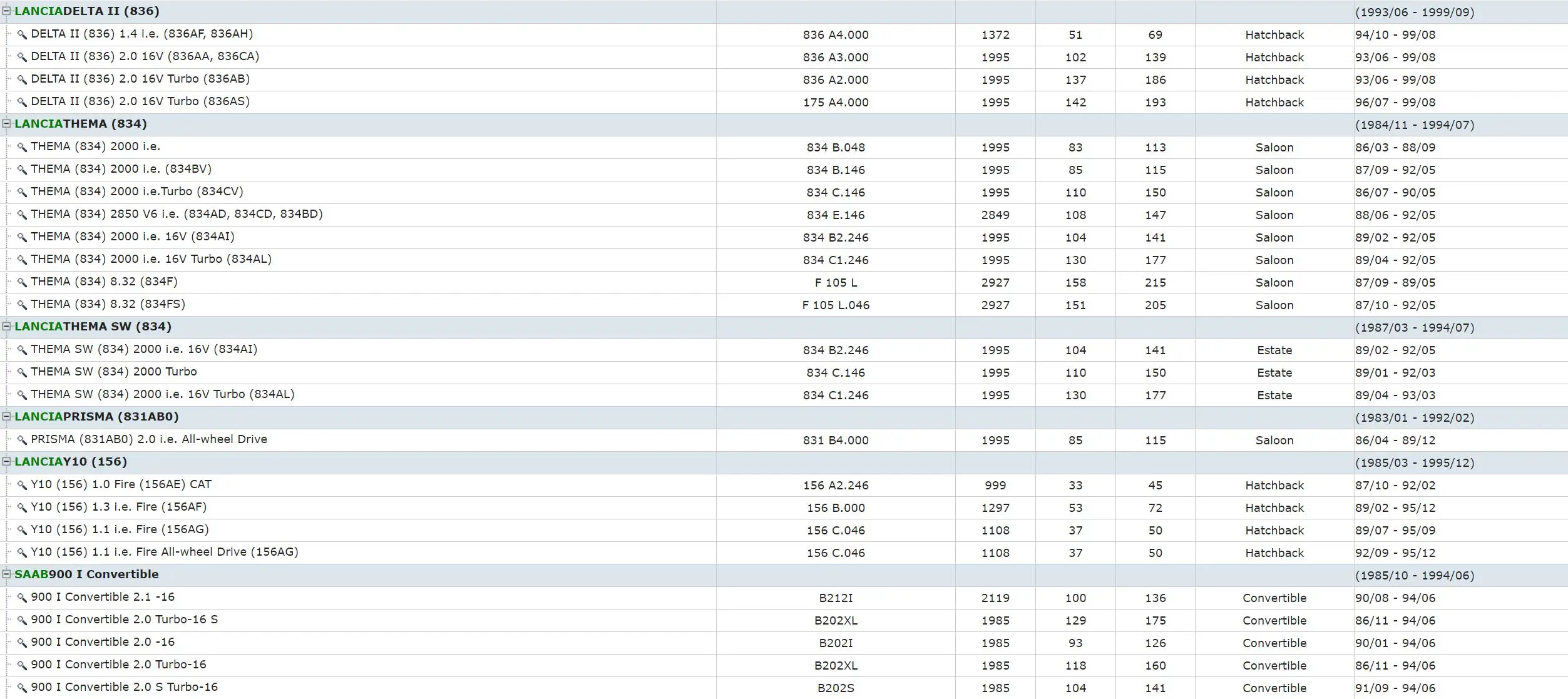The width and height of the screenshot is (1568, 699).
Task: Open THEMA (834) 2850 V6 i.e. entry
Action: pos(177,214)
